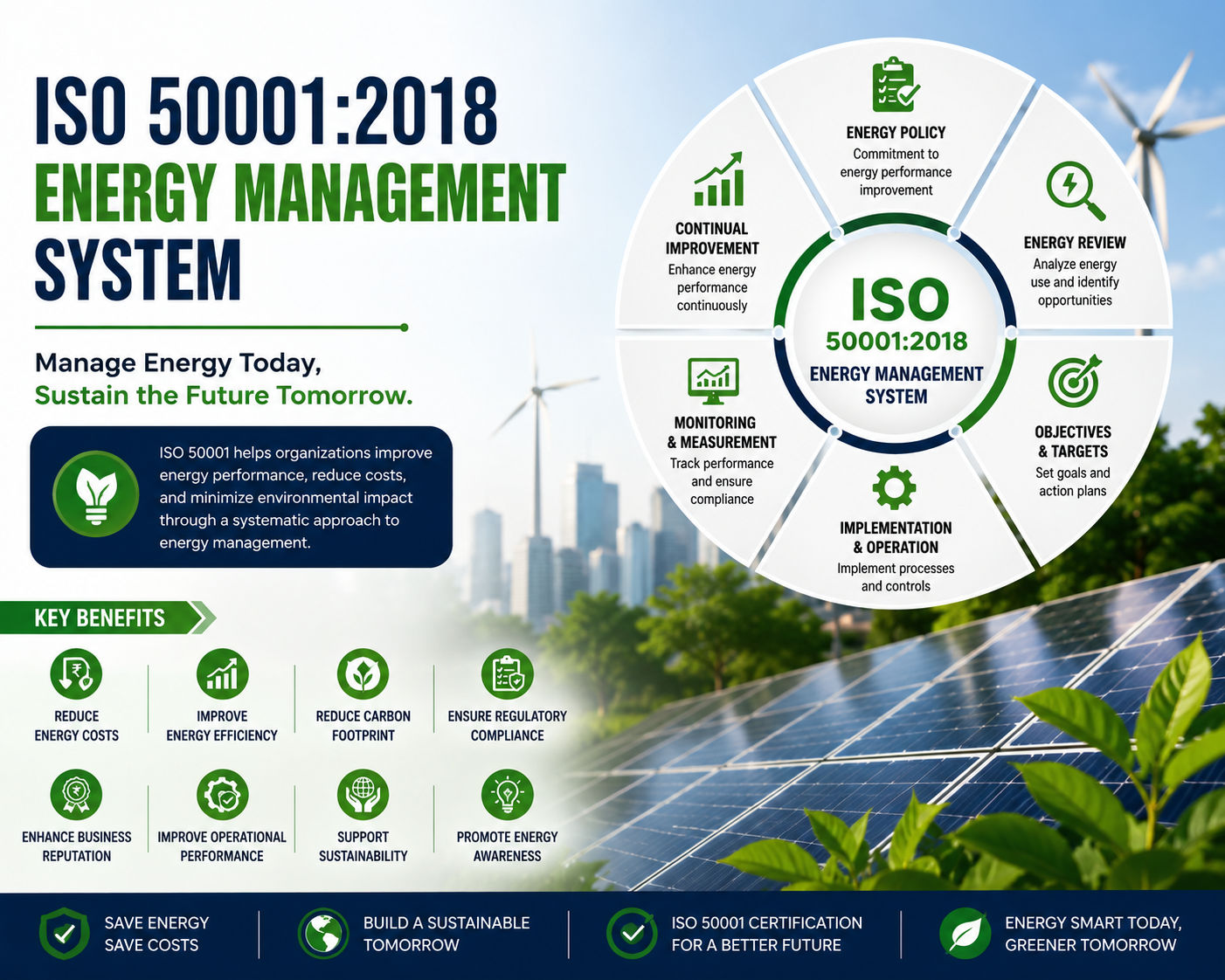Click 'Sustain the Future Tomorrow.' tagline
This screenshot has height=980, width=1225.
[x=224, y=396]
